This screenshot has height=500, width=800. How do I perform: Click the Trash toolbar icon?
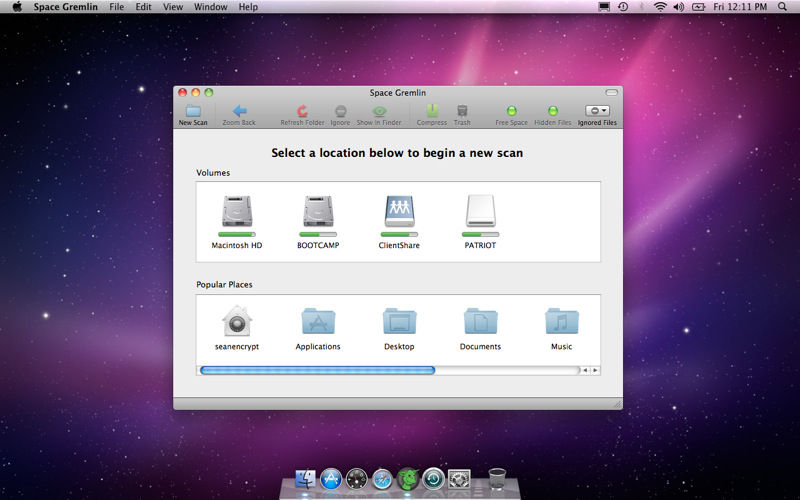462,111
